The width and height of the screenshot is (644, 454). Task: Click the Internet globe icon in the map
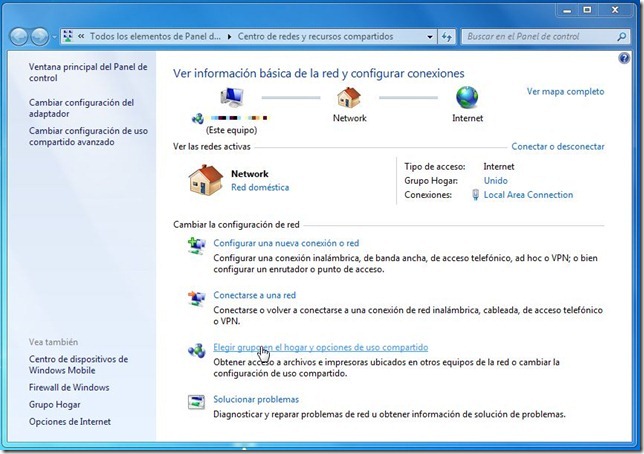(467, 97)
